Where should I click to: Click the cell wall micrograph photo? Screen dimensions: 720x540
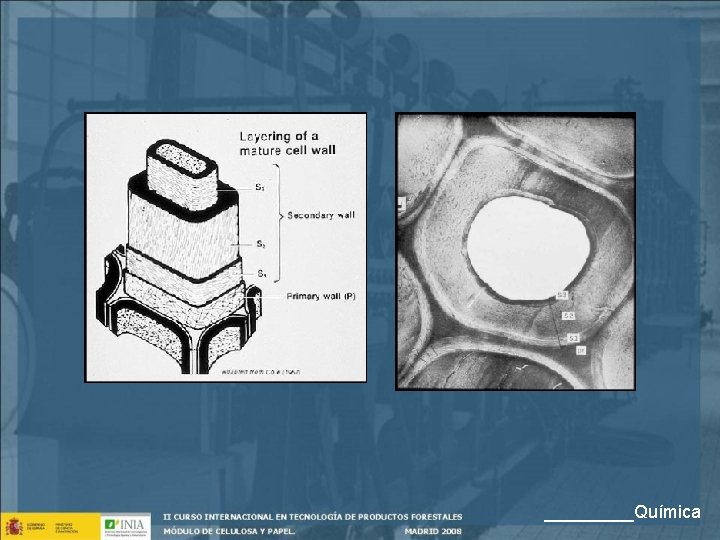(x=516, y=252)
